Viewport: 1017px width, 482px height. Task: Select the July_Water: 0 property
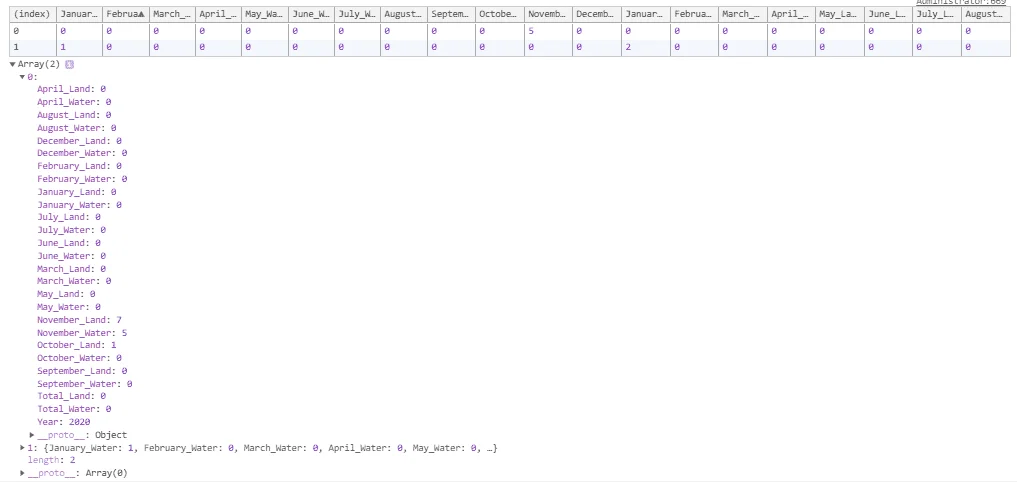(x=71, y=230)
